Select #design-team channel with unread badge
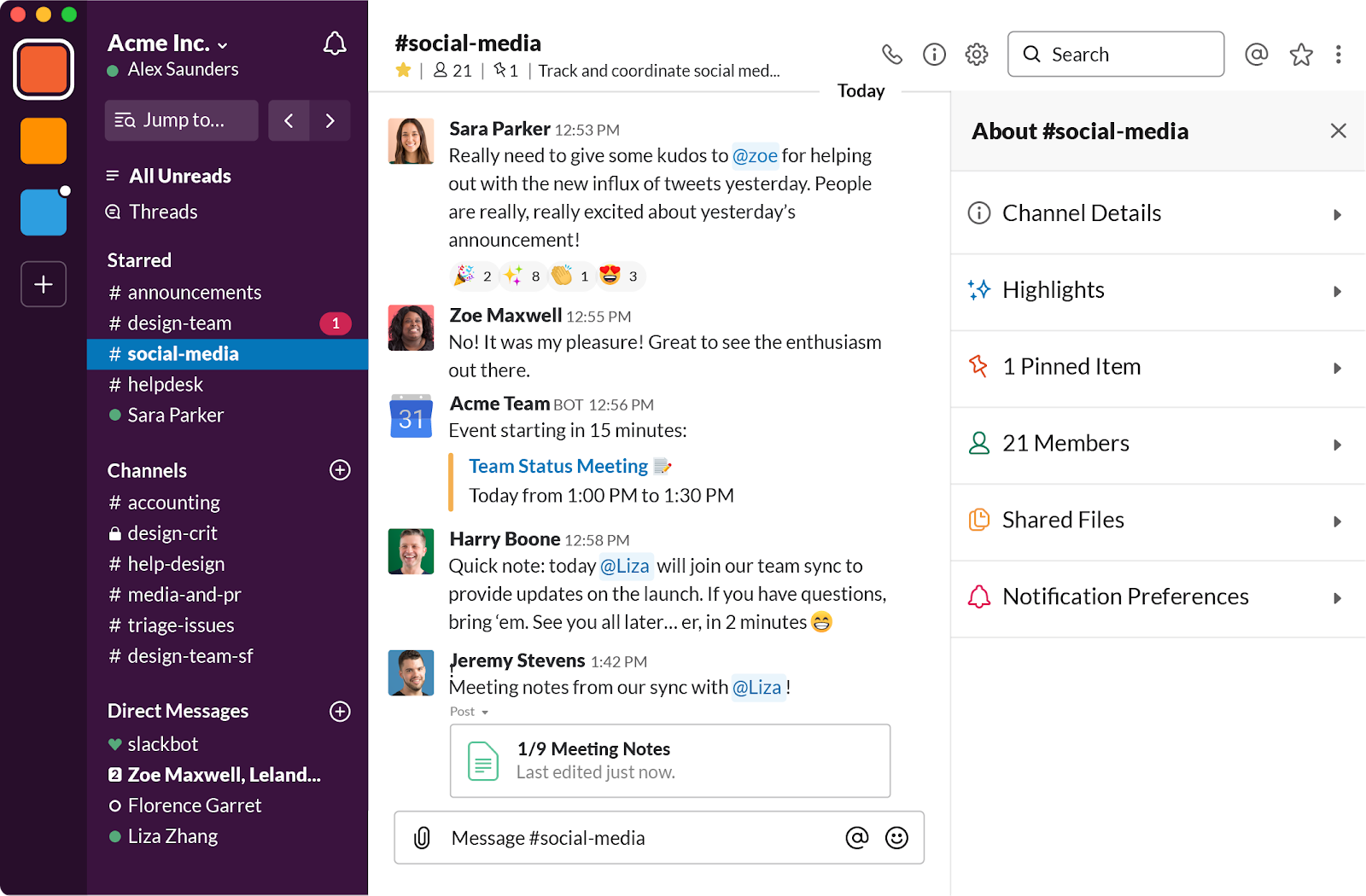The width and height of the screenshot is (1366, 896). 227,323
